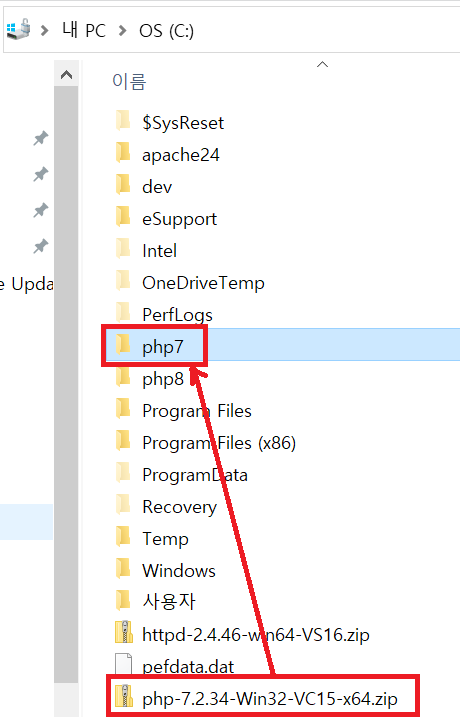Viewport: 460px width, 717px height.
Task: Select the Windows folder icon
Action: pos(123,568)
